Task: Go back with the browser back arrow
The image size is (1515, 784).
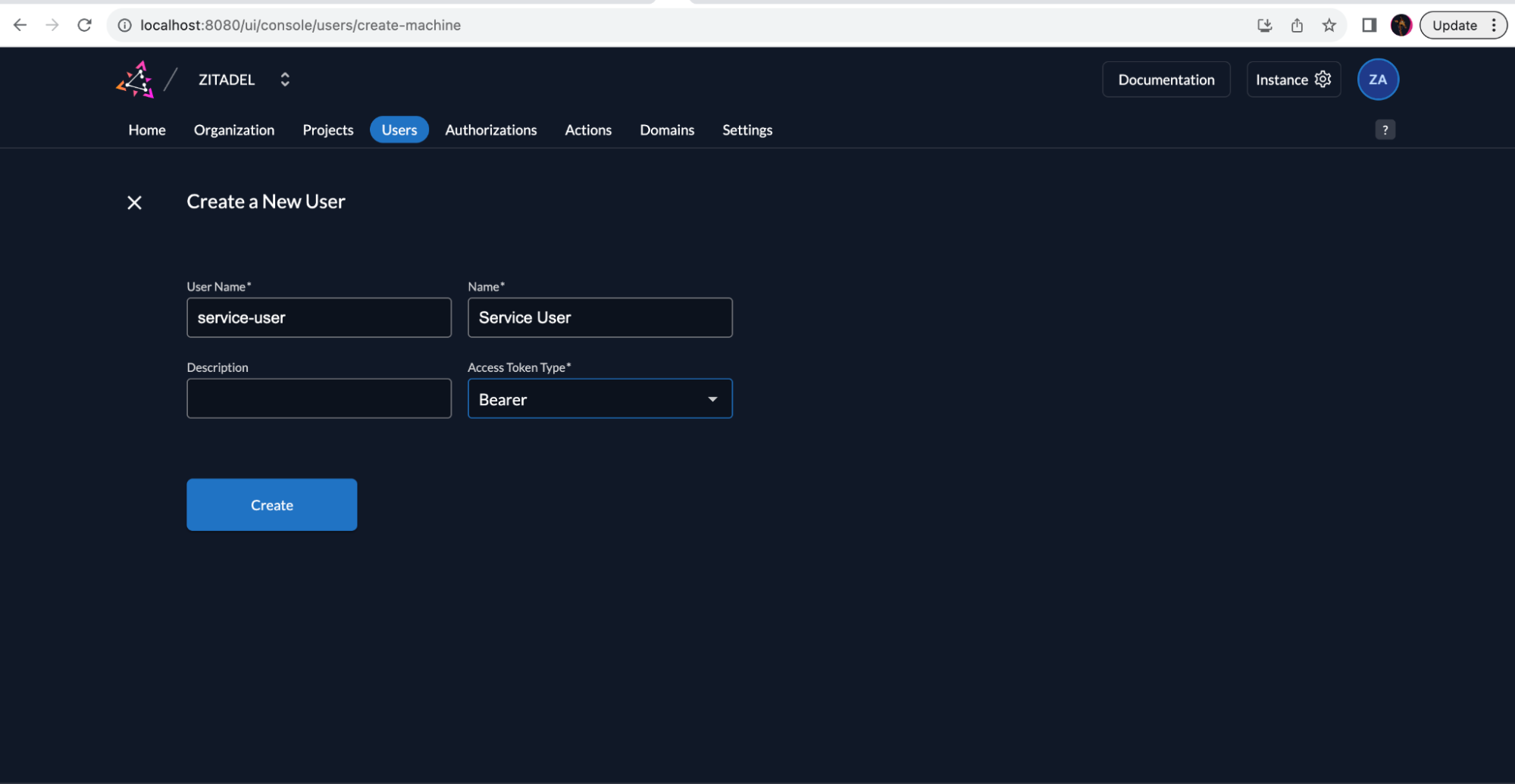Action: click(x=20, y=25)
